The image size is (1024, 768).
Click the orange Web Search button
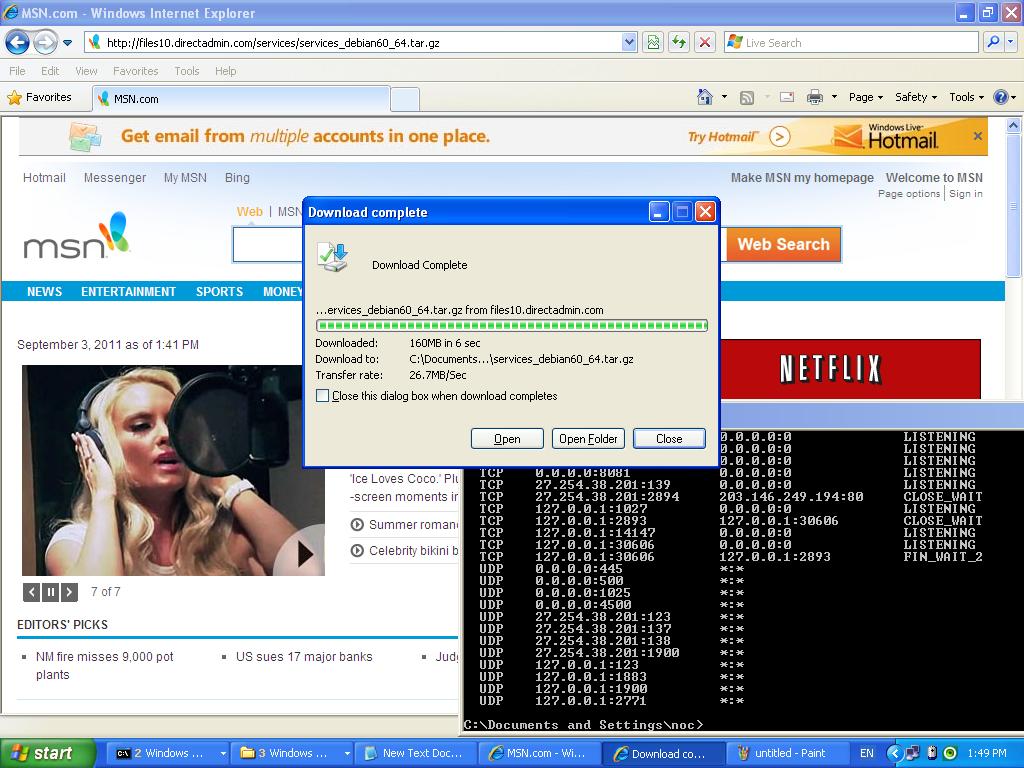click(783, 244)
